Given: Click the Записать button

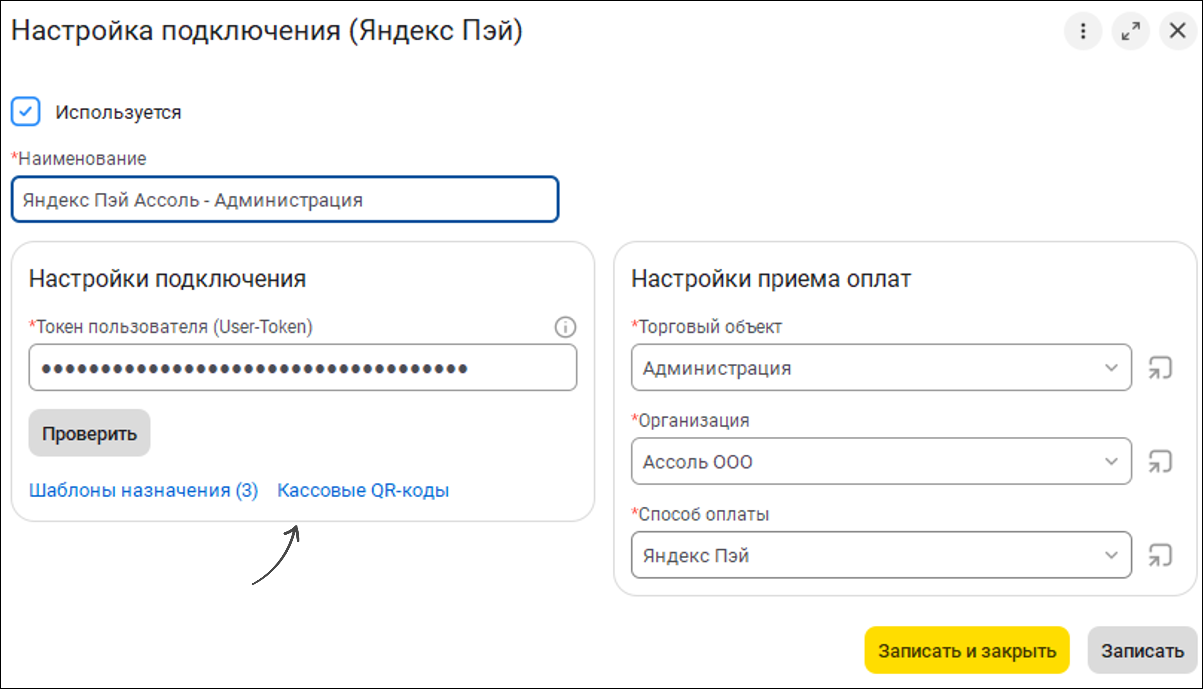Looking at the screenshot, I should 1142,651.
